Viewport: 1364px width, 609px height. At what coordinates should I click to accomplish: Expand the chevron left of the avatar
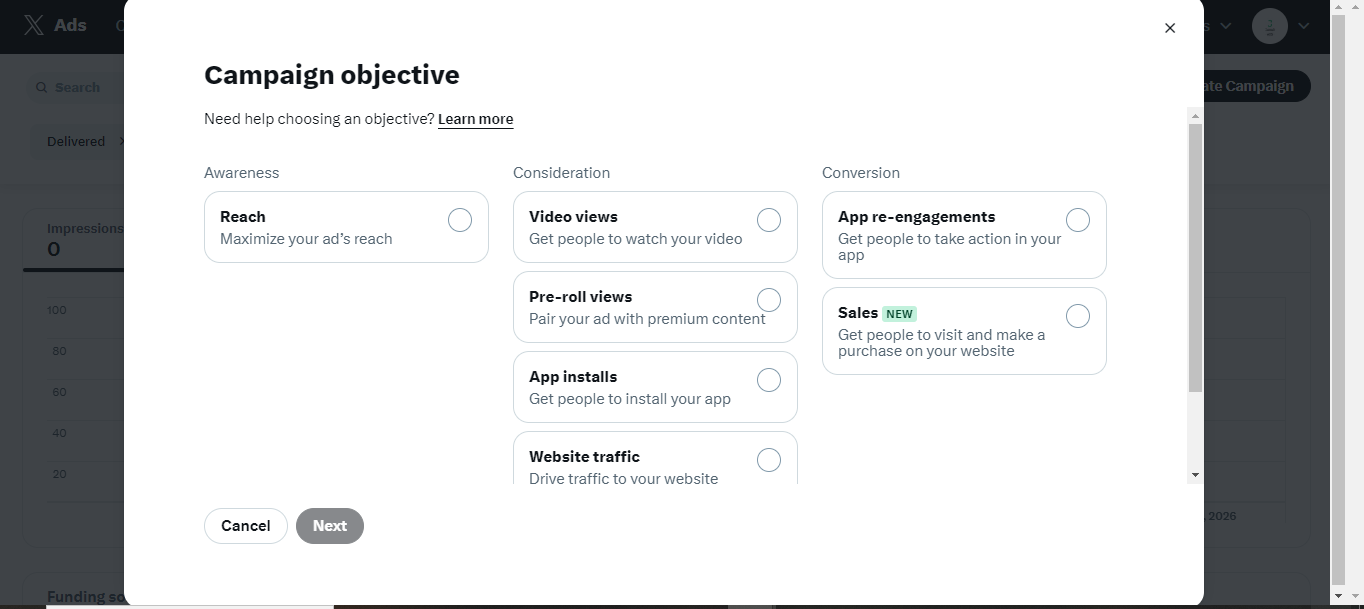click(x=1226, y=26)
